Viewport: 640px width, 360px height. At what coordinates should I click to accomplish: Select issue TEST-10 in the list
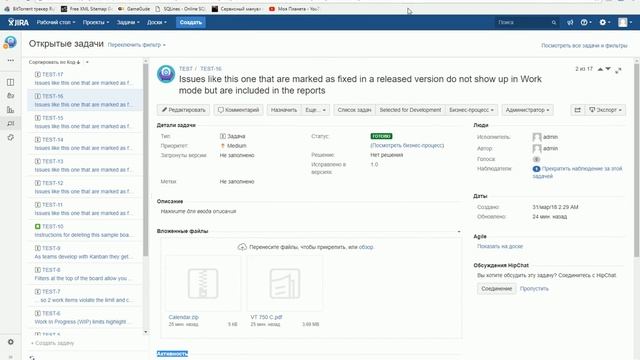coord(84,231)
